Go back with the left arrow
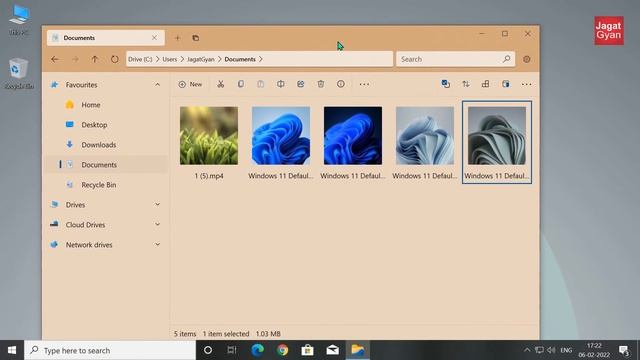Screen dimensions: 640x360 coord(55,59)
